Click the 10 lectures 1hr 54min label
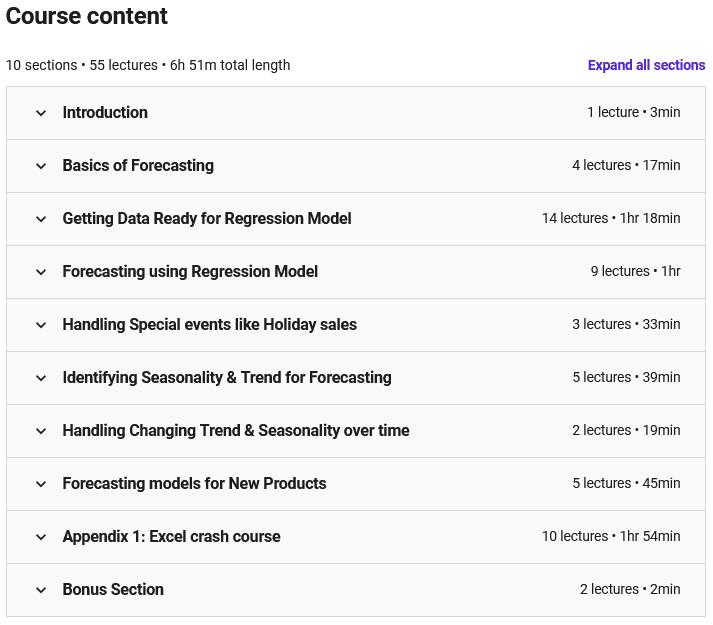The height and width of the screenshot is (625, 713). point(611,536)
